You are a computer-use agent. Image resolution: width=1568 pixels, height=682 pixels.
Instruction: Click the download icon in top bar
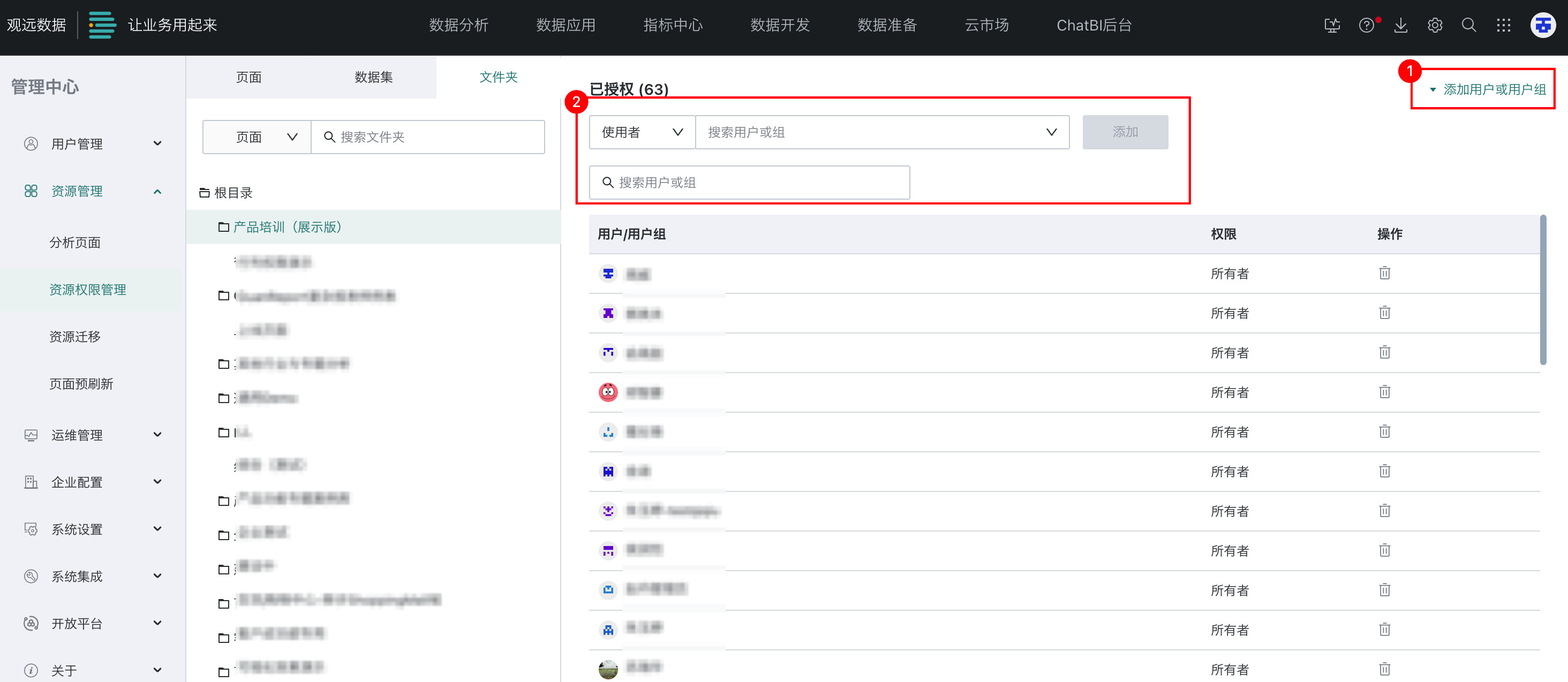tap(1400, 25)
